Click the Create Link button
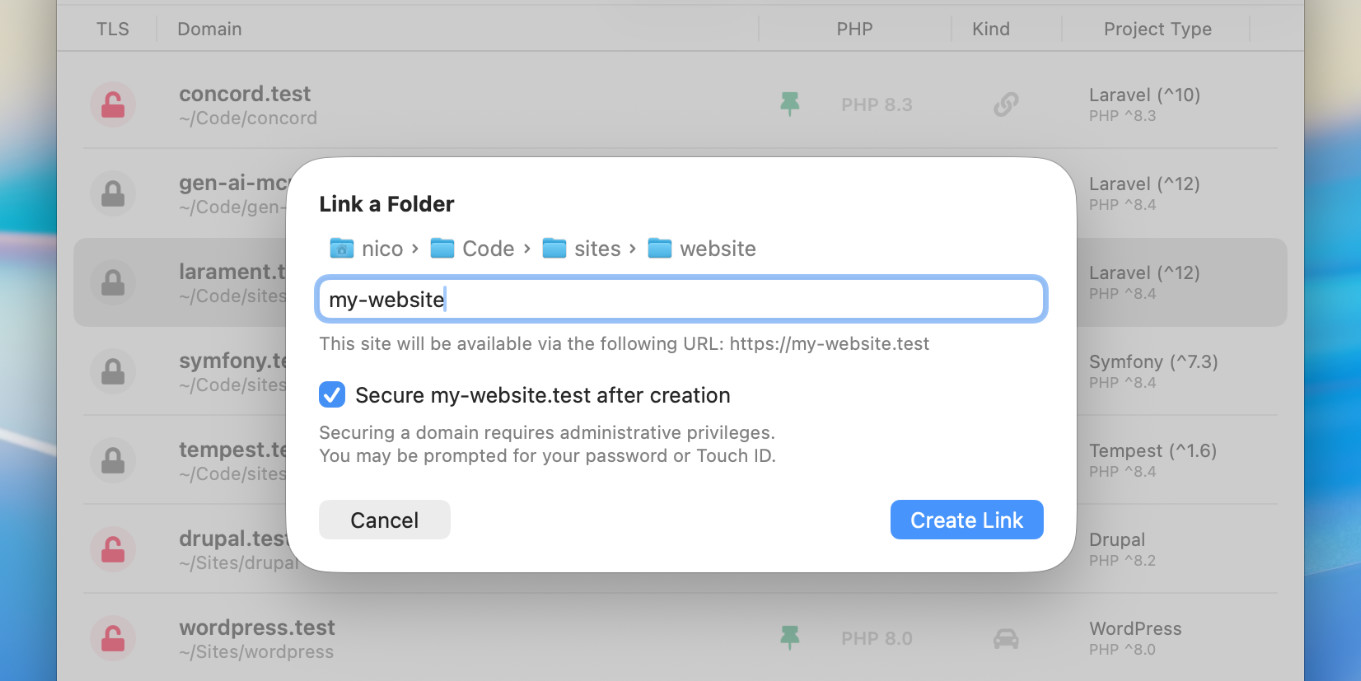The image size is (1361, 681). click(966, 520)
